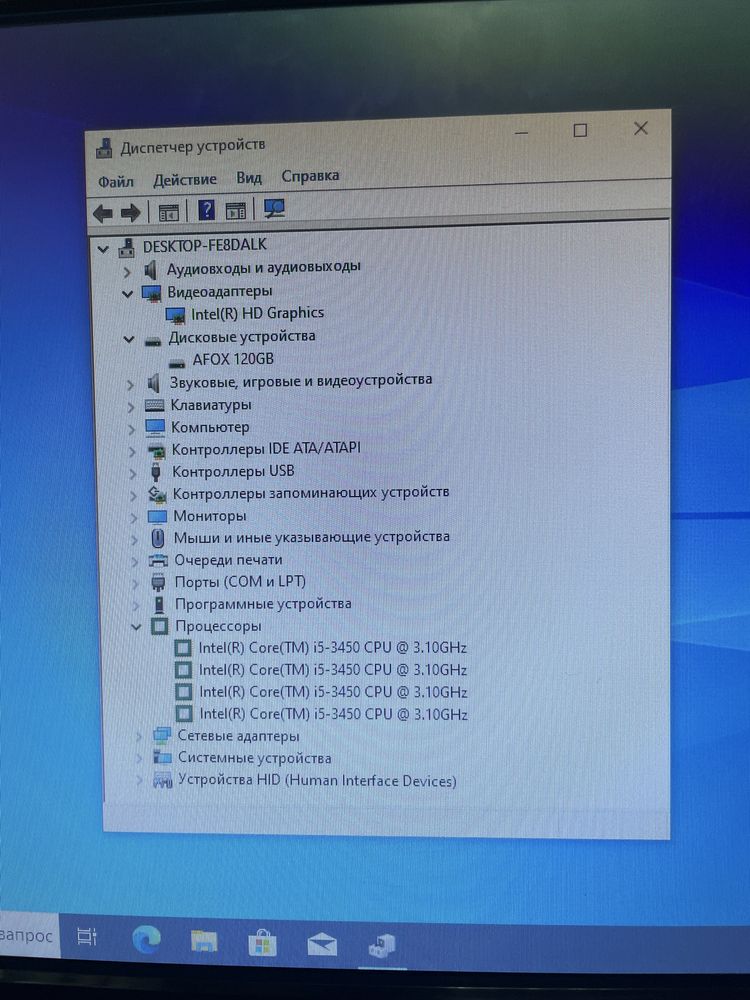Click the scan for hardware changes monitor icon

pos(274,209)
